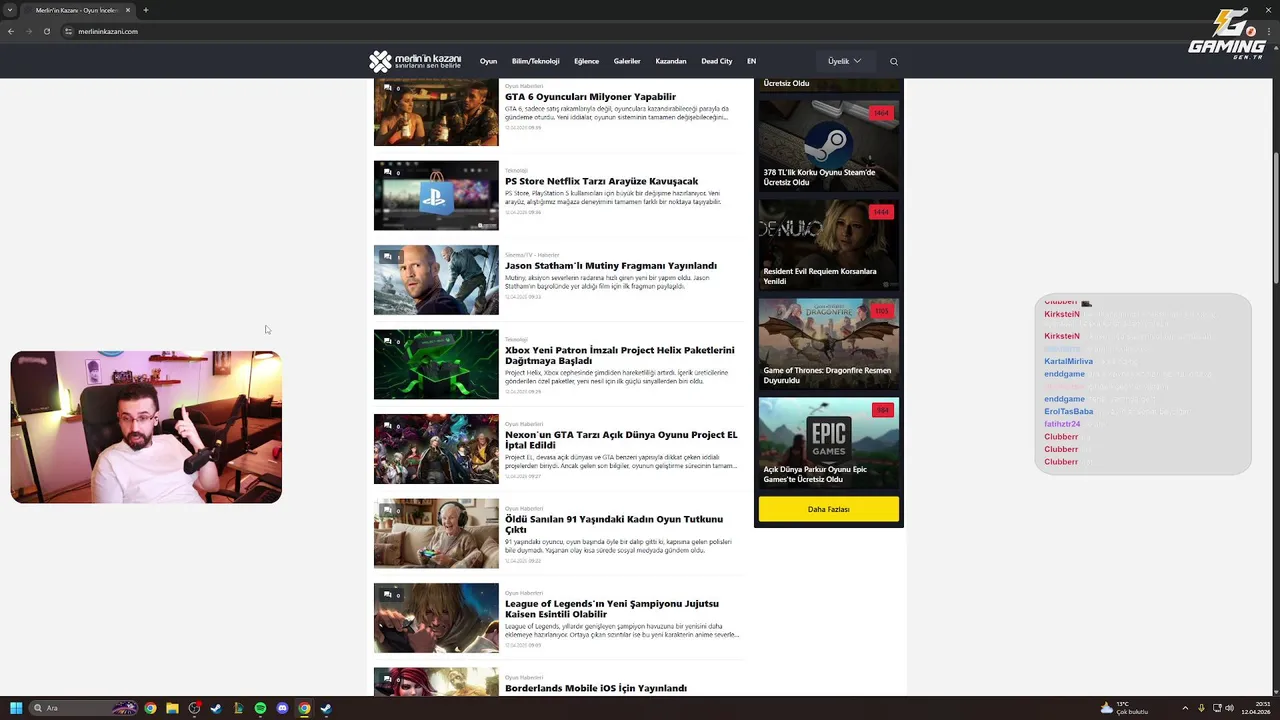
Task: Open League of Legends Yeni Şampiyonu headline
Action: [x=612, y=609]
